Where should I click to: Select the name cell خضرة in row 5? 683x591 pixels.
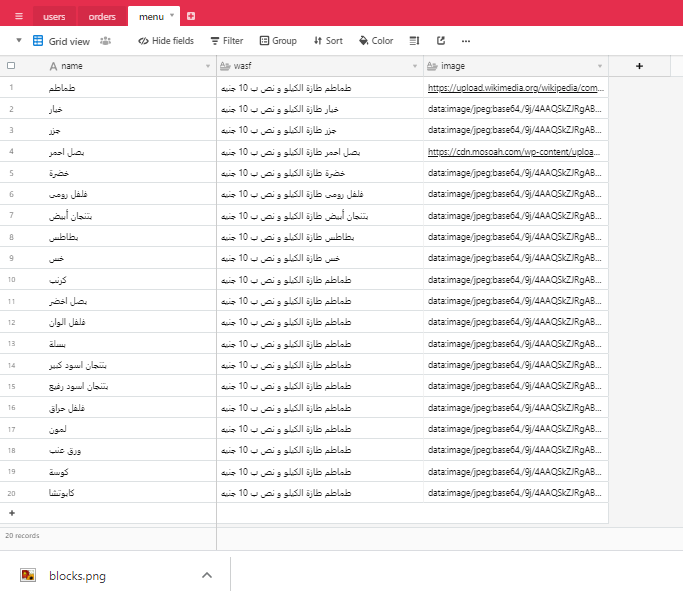(x=129, y=173)
